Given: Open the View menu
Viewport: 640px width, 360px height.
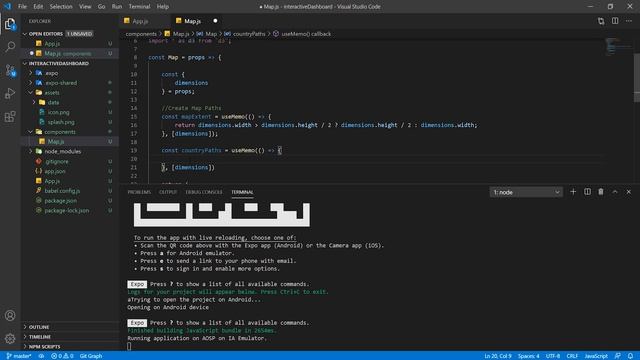Looking at the screenshot, I should pos(85,7).
